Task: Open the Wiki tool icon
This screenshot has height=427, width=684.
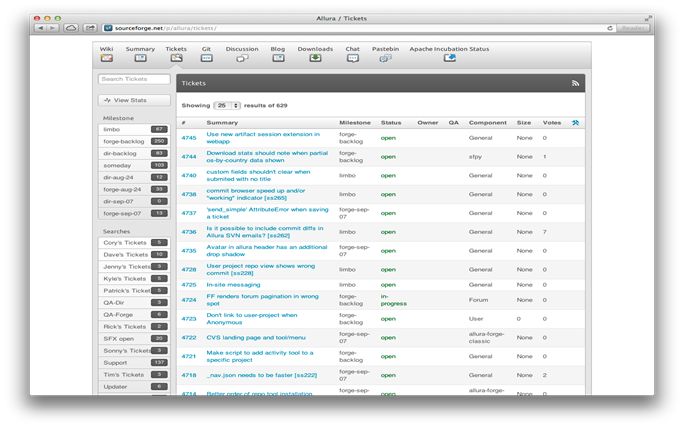Action: coord(106,58)
